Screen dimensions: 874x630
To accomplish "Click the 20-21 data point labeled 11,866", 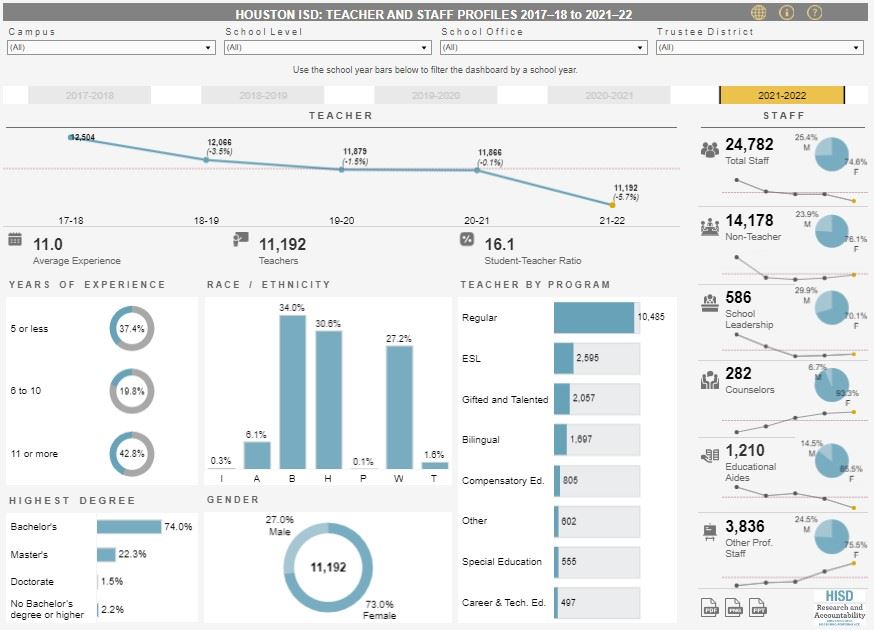I will [477, 170].
